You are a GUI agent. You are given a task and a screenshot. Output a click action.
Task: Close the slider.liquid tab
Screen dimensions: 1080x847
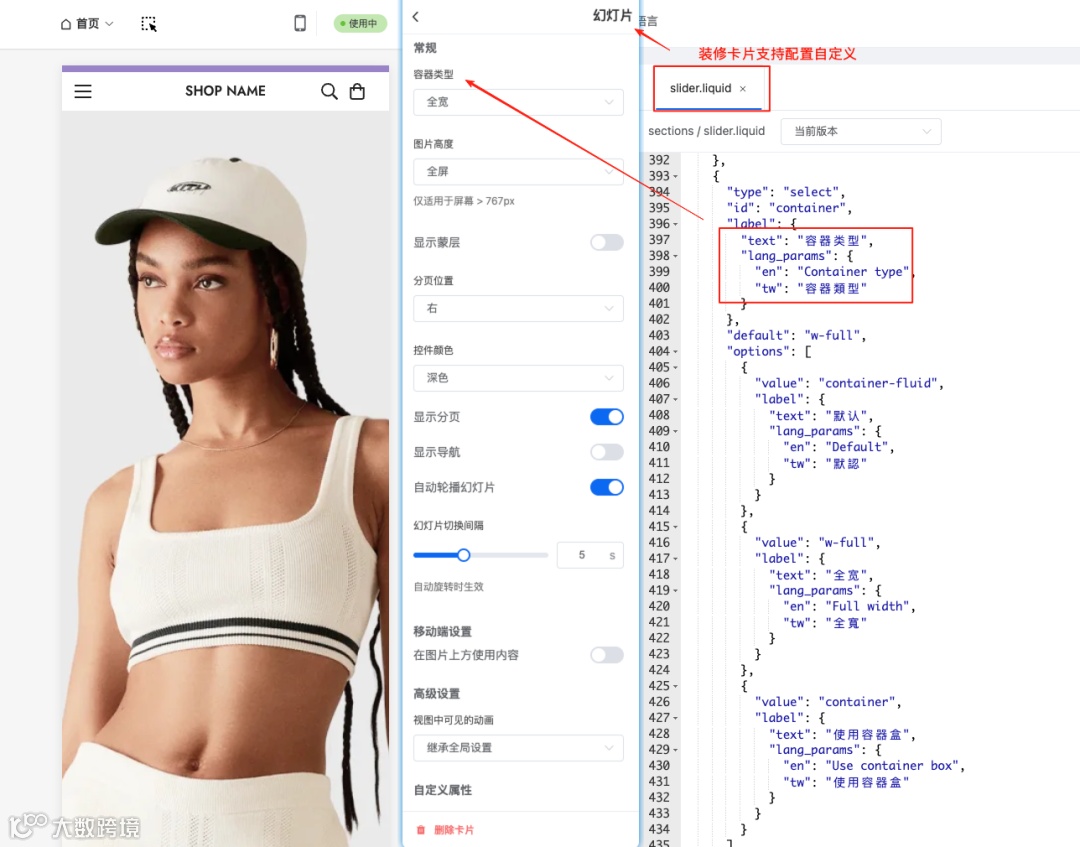click(x=742, y=89)
